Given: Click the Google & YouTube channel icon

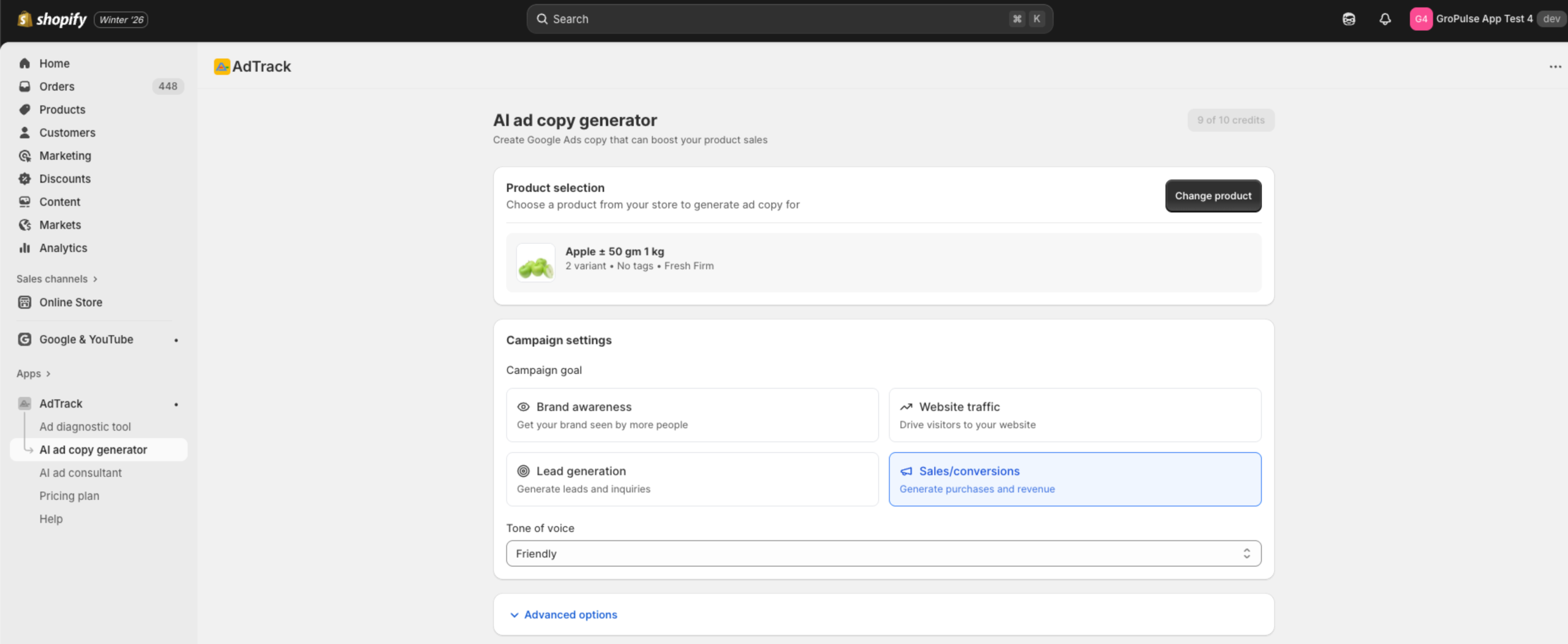Looking at the screenshot, I should (24, 339).
